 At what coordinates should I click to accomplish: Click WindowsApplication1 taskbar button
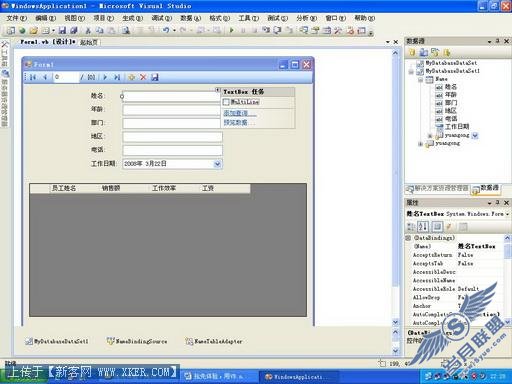click(298, 377)
